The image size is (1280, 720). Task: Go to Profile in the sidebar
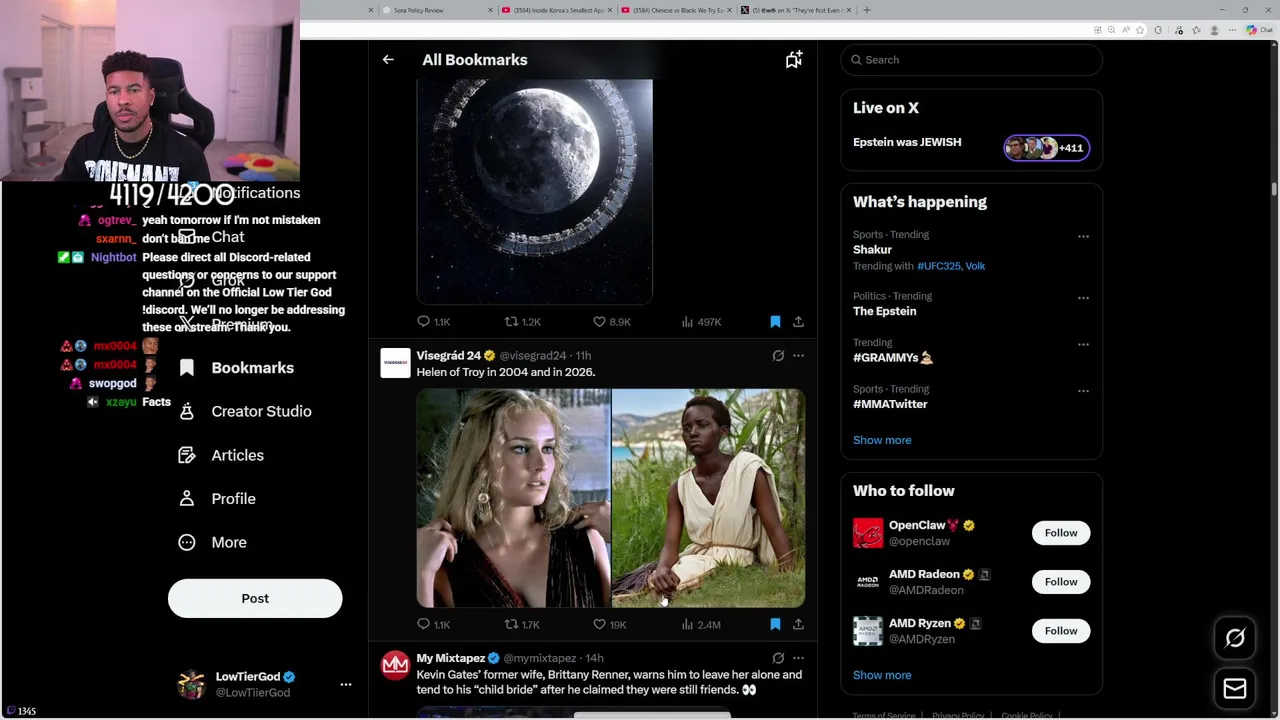217,498
